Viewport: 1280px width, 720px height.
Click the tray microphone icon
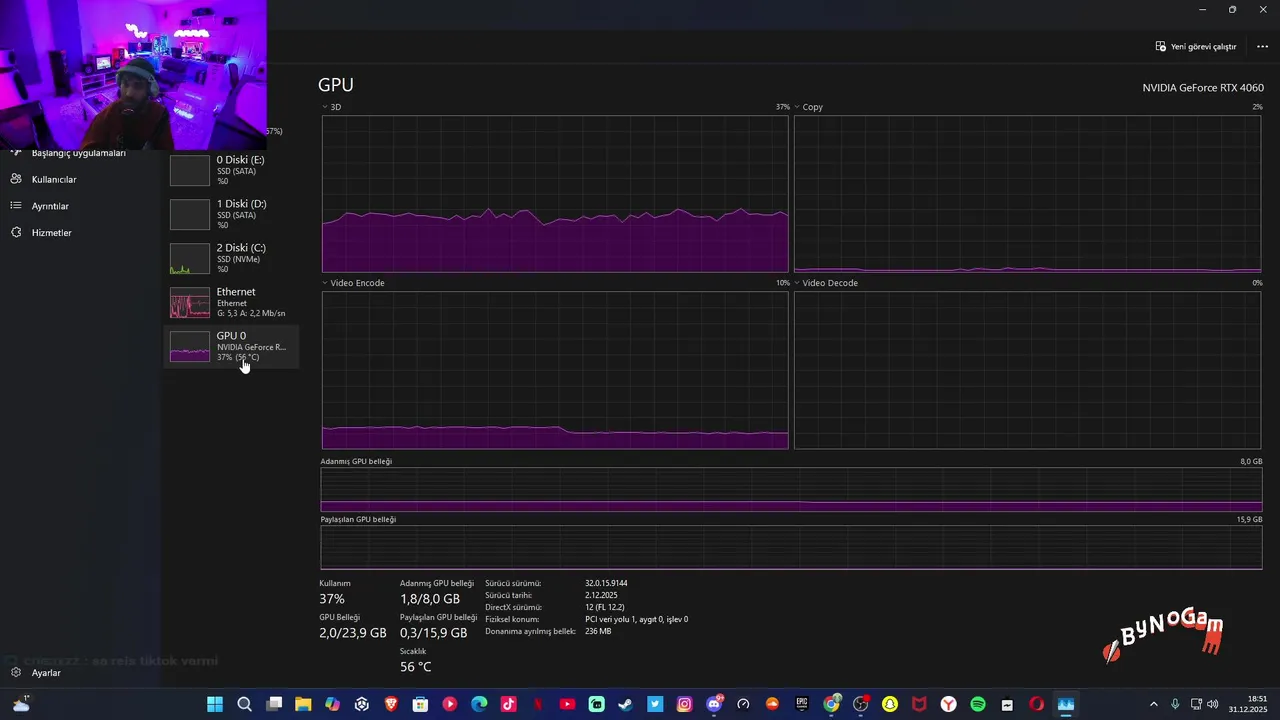pyautogui.click(x=1175, y=704)
